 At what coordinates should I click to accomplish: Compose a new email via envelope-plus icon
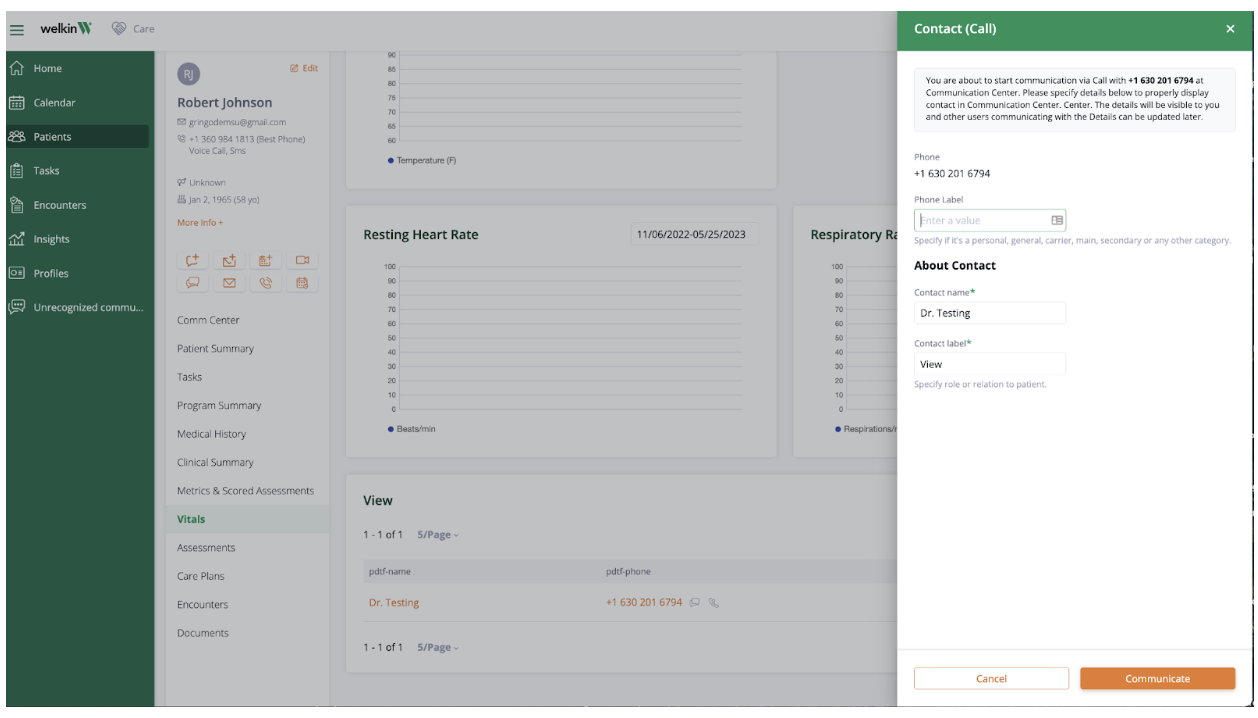[228, 260]
